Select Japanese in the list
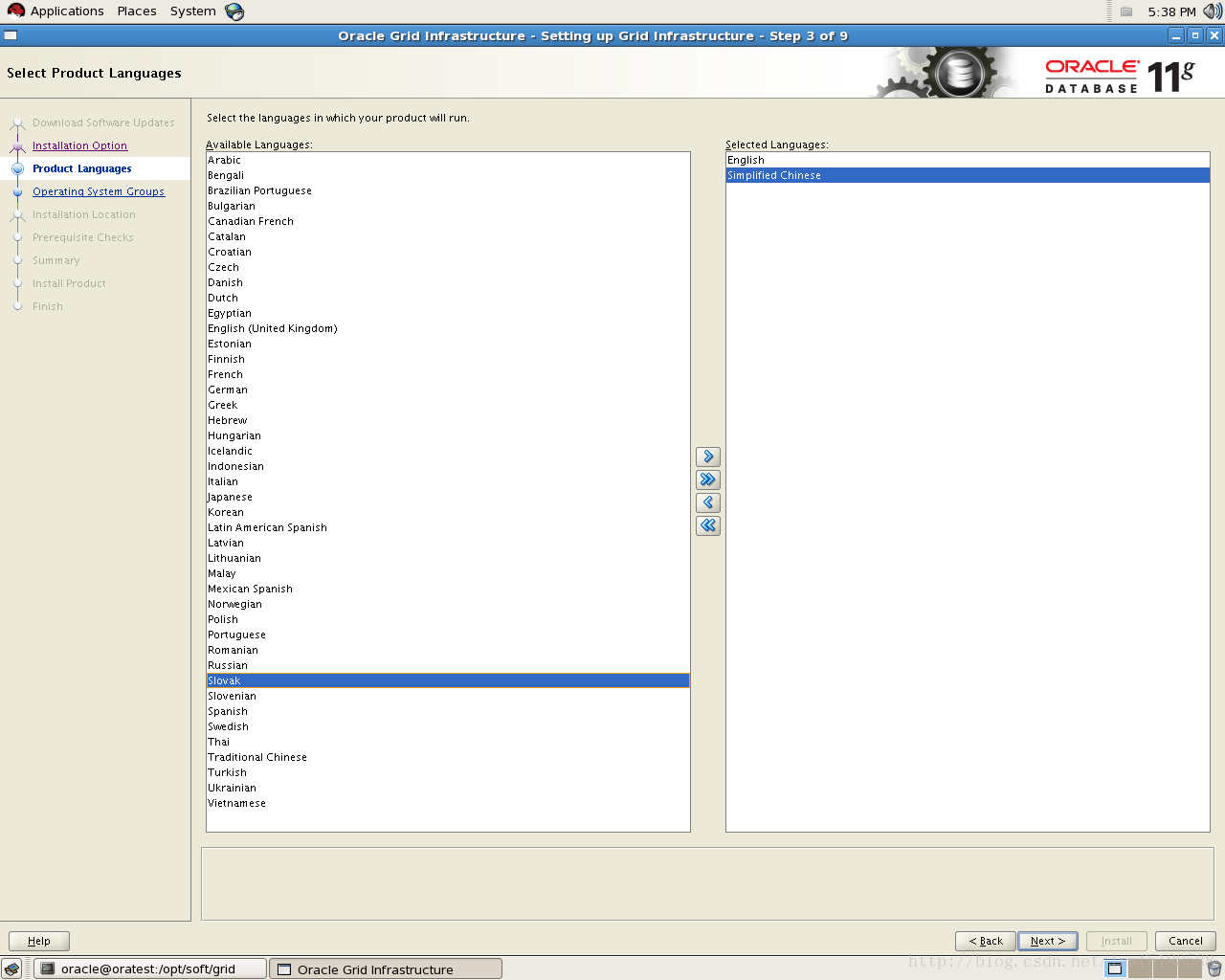This screenshot has height=980, width=1225. click(448, 497)
